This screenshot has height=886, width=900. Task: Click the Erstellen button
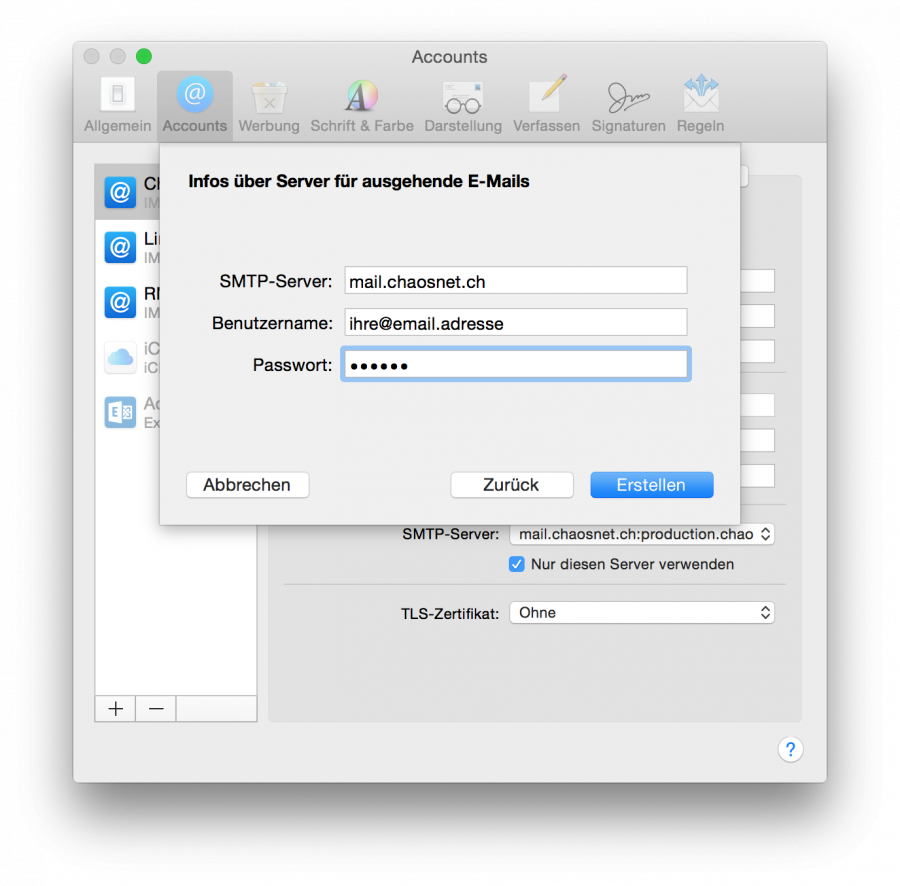pos(651,484)
